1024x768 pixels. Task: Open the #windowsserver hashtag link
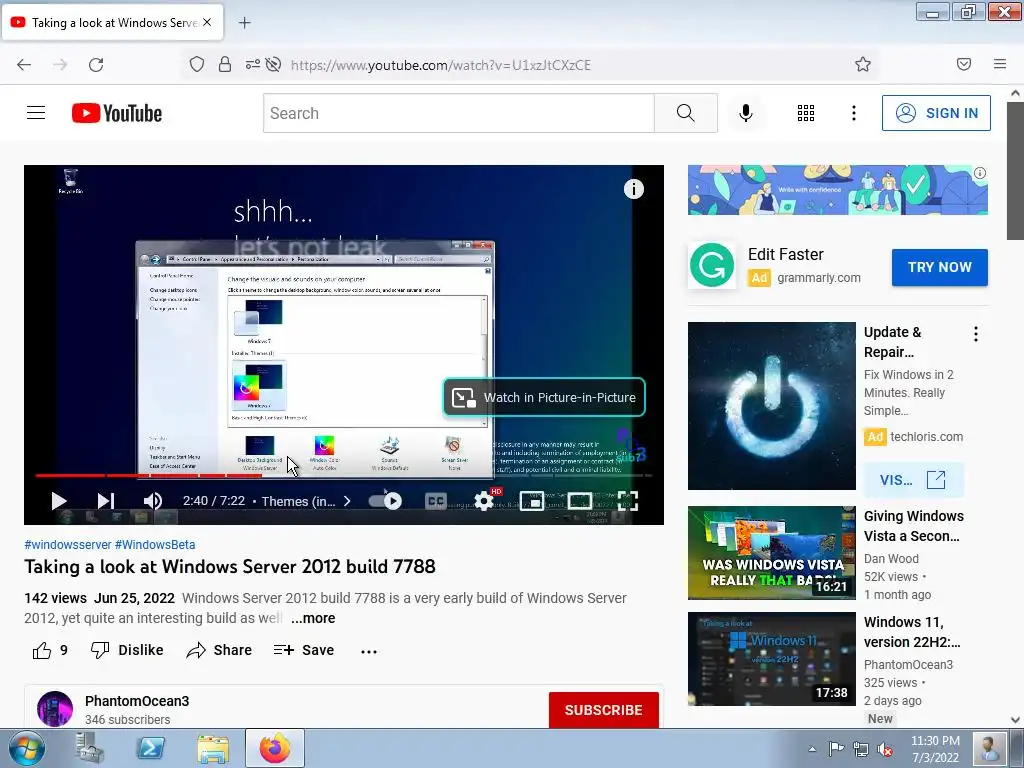(x=68, y=545)
